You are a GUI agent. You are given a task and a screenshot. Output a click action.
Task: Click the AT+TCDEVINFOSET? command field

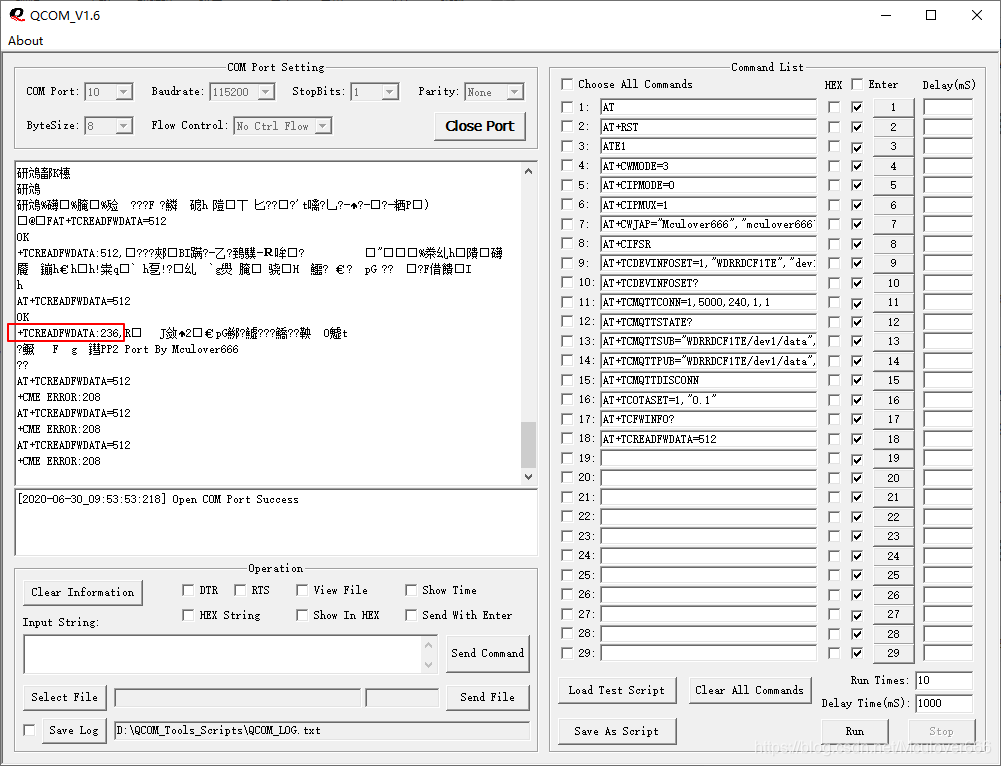pyautogui.click(x=708, y=283)
